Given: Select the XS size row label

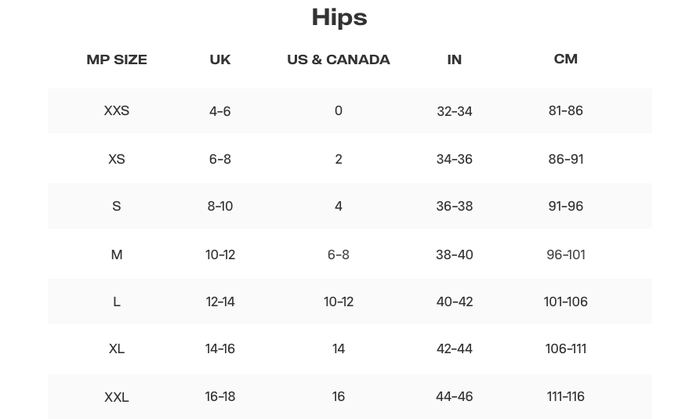Looking at the screenshot, I should click(116, 159).
